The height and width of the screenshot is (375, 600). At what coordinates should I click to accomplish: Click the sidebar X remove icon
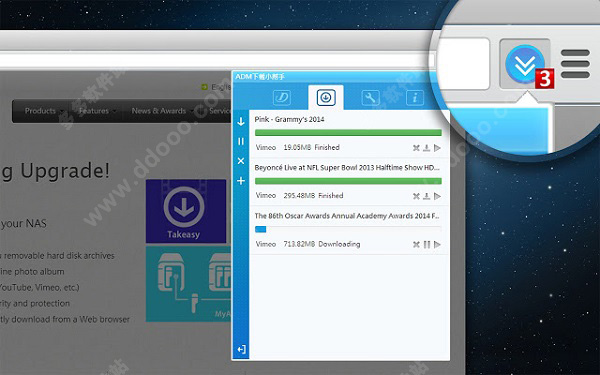pos(241,161)
